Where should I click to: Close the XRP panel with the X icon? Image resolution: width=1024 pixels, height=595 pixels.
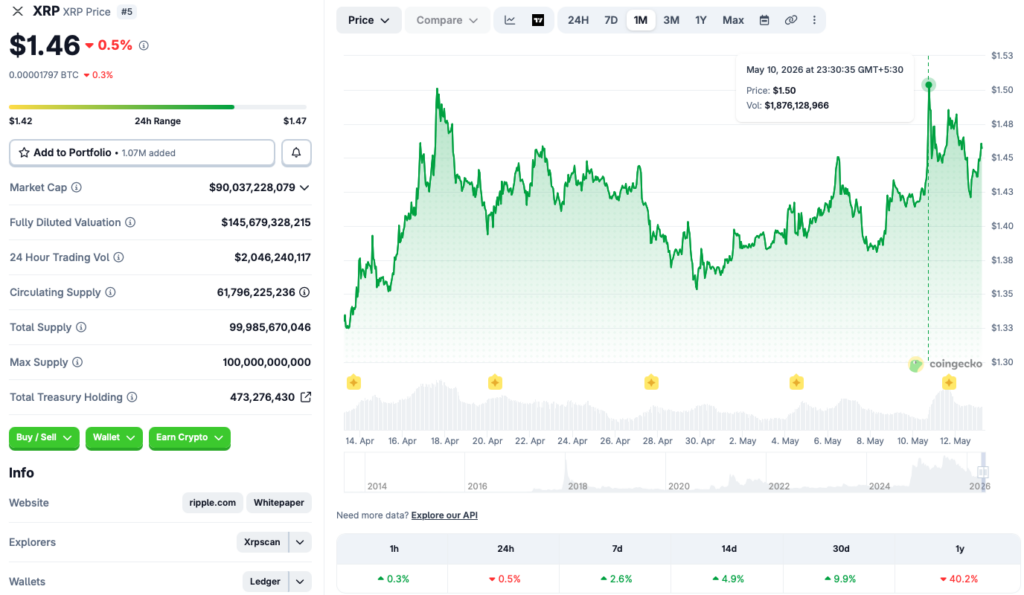(18, 11)
